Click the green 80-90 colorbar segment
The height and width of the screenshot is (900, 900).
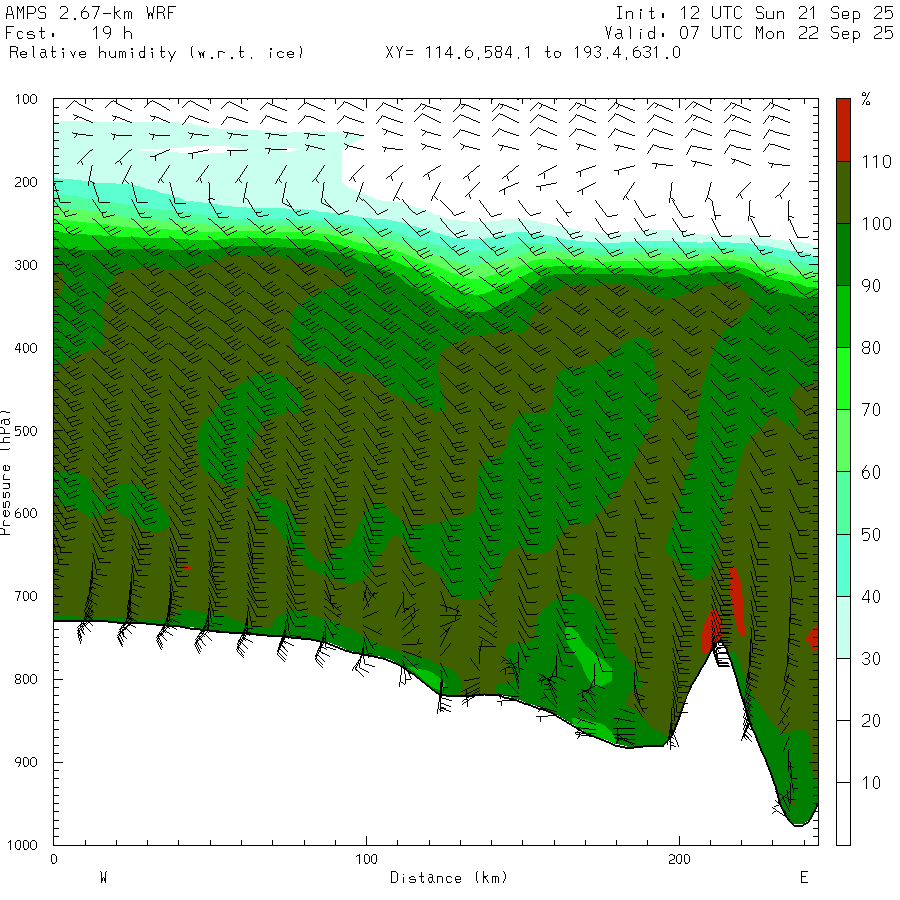click(x=843, y=317)
